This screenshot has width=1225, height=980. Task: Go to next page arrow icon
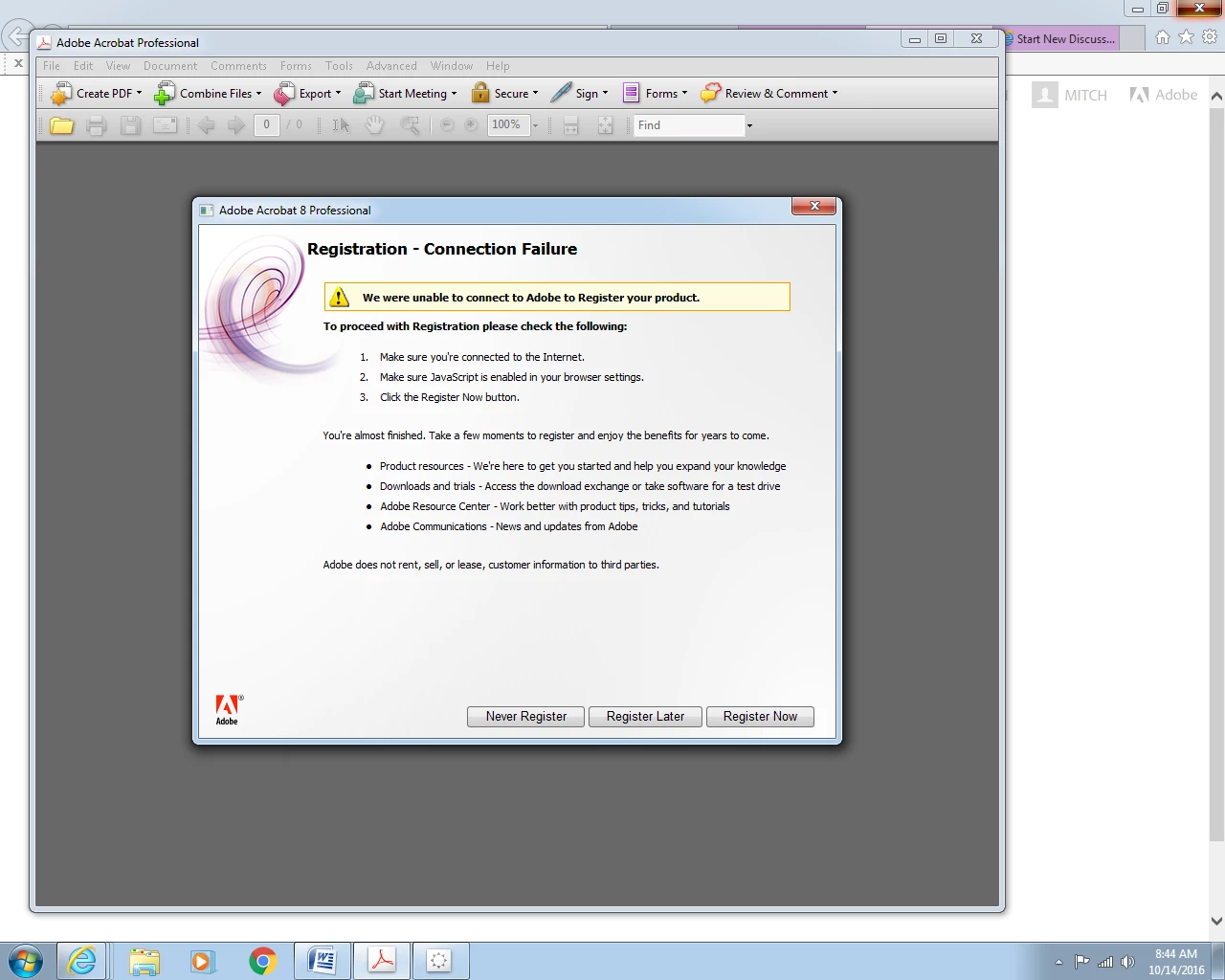point(235,125)
